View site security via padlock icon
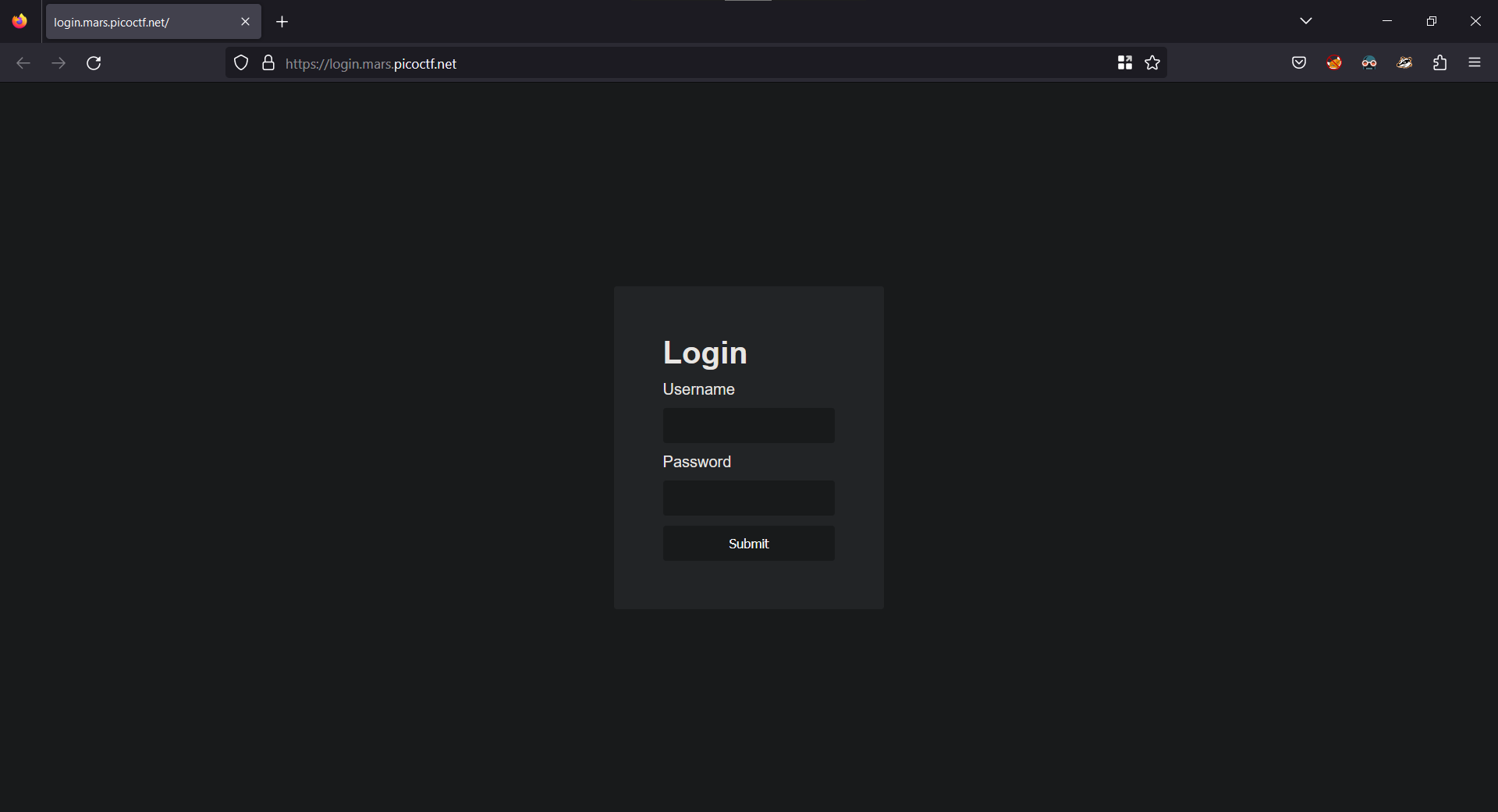Image resolution: width=1498 pixels, height=812 pixels. click(268, 63)
